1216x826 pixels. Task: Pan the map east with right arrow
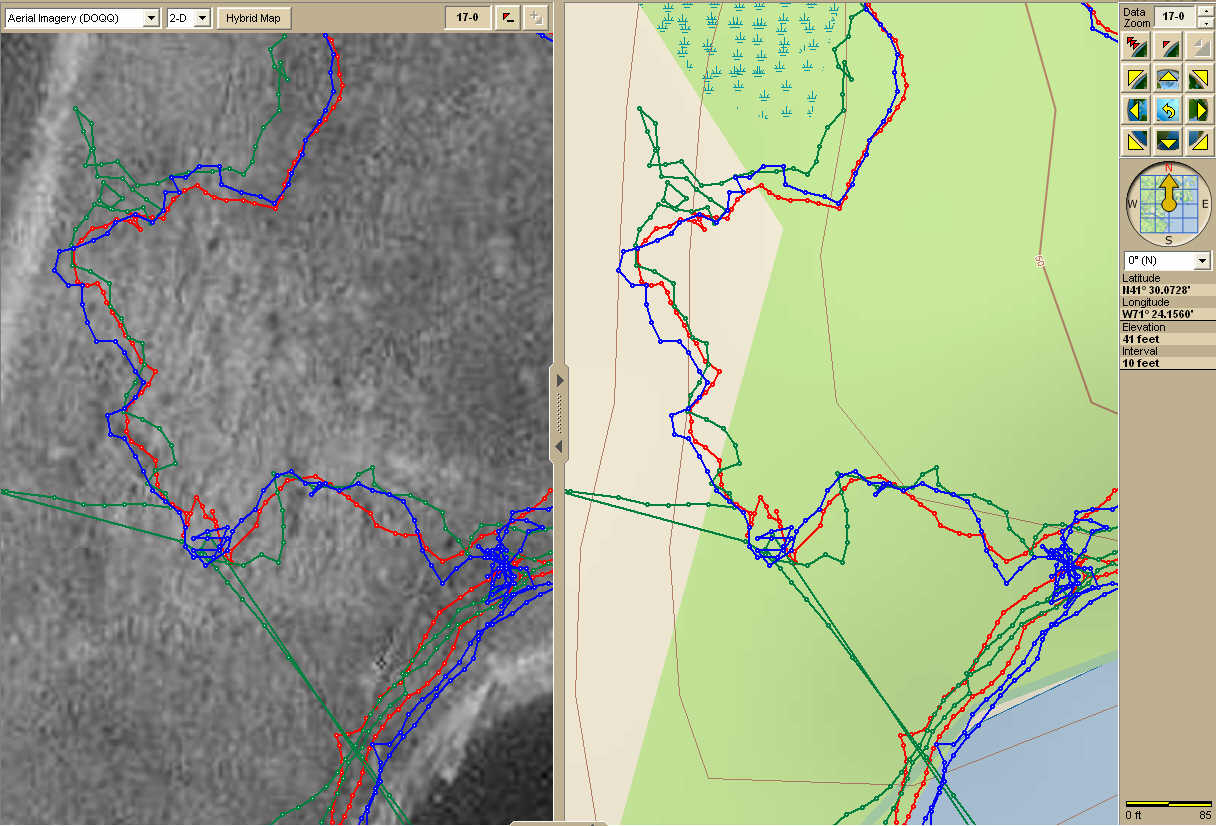[1198, 109]
